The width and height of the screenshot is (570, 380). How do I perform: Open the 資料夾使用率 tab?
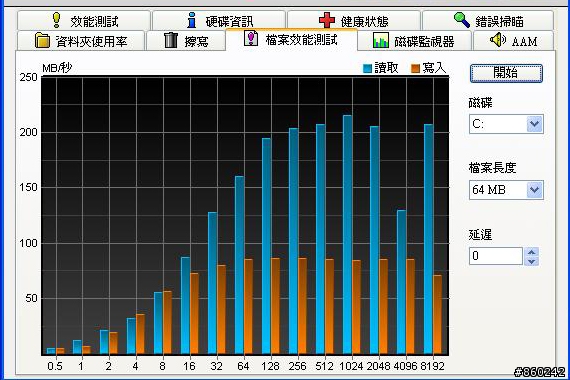[81, 40]
